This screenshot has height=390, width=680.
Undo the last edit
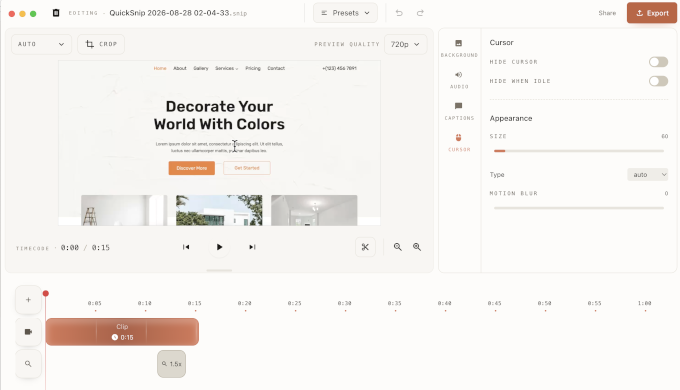pyautogui.click(x=399, y=13)
